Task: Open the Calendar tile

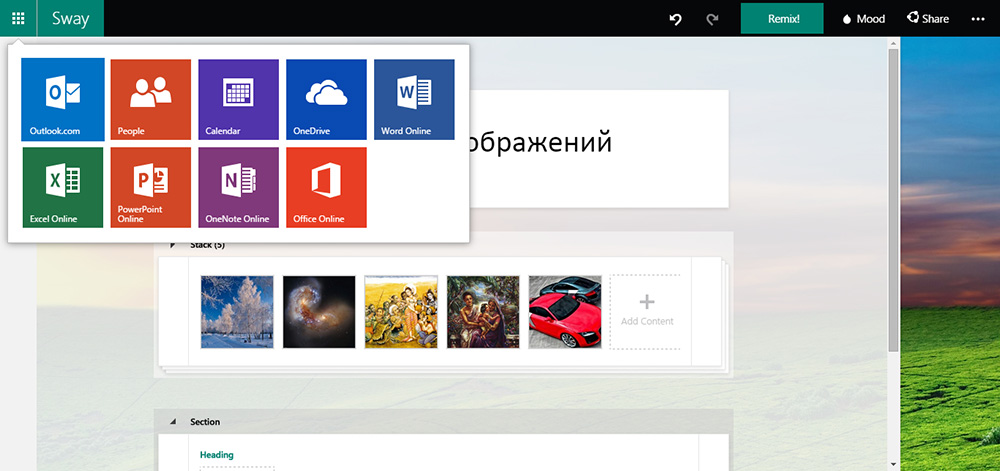Action: [x=239, y=99]
